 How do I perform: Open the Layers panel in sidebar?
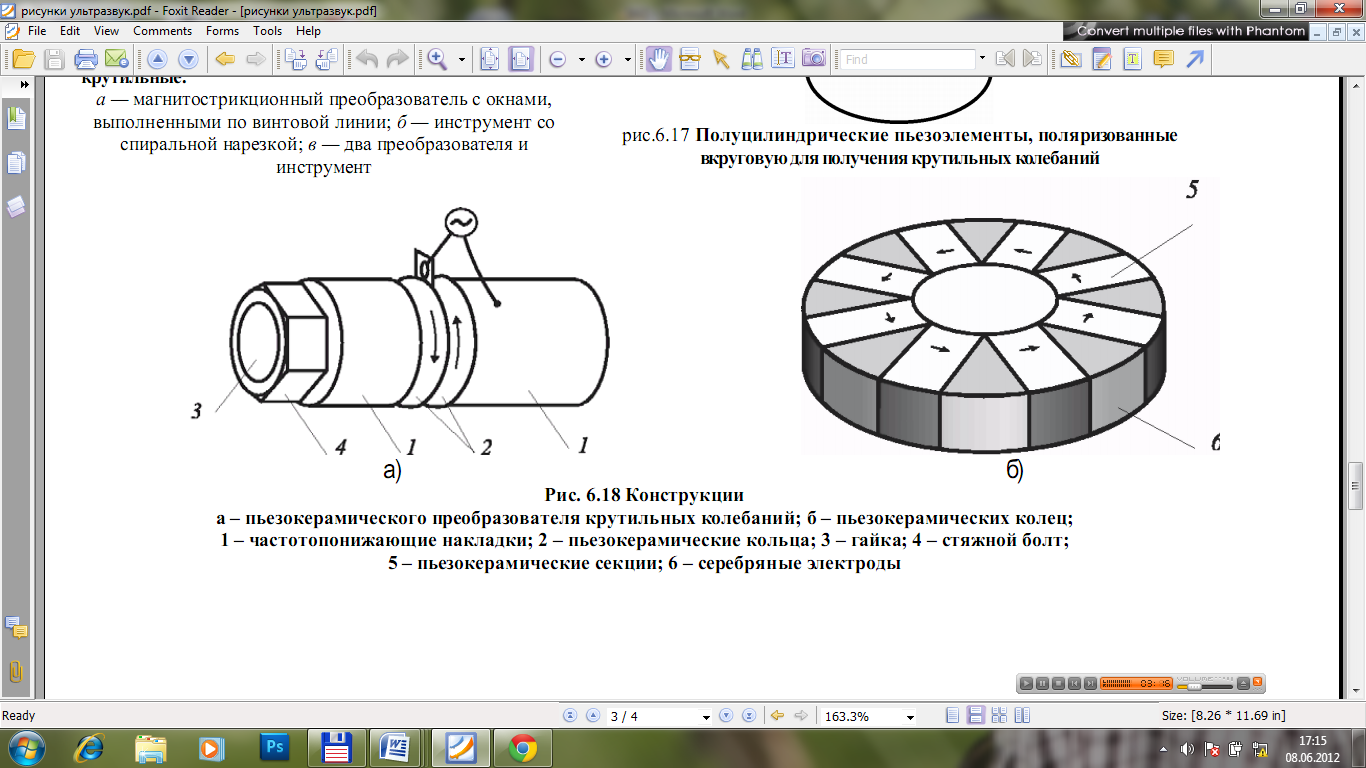(16, 207)
